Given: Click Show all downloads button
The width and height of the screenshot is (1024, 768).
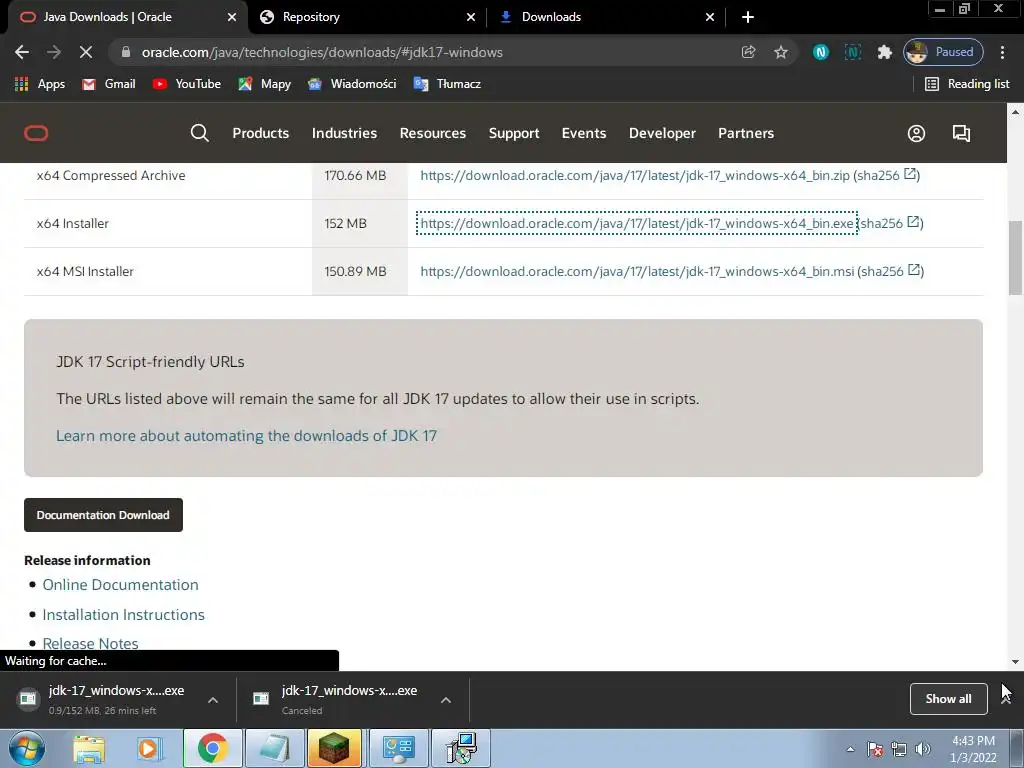Looking at the screenshot, I should (x=948, y=699).
